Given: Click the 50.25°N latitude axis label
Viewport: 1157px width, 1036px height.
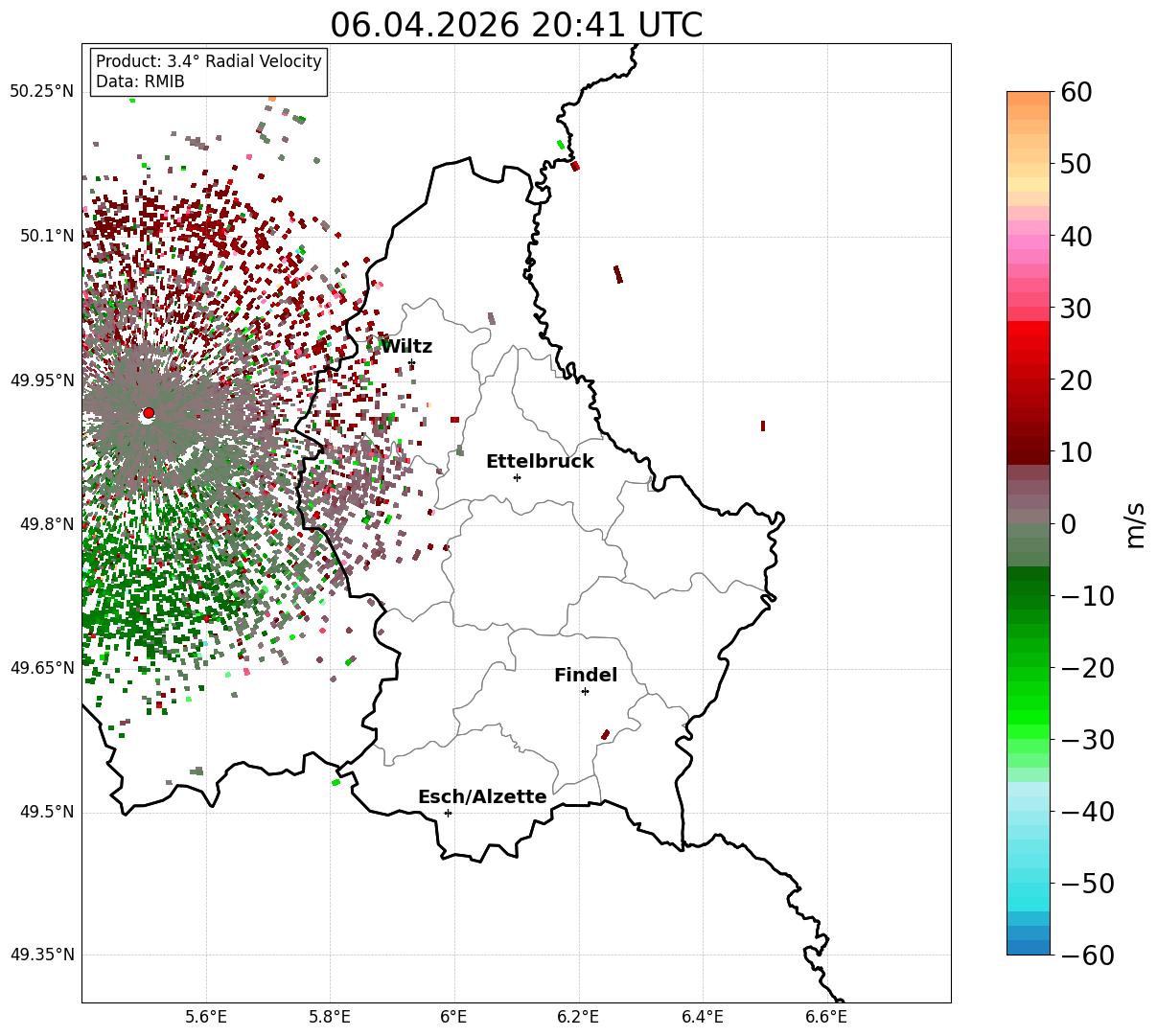Looking at the screenshot, I should pos(41,92).
